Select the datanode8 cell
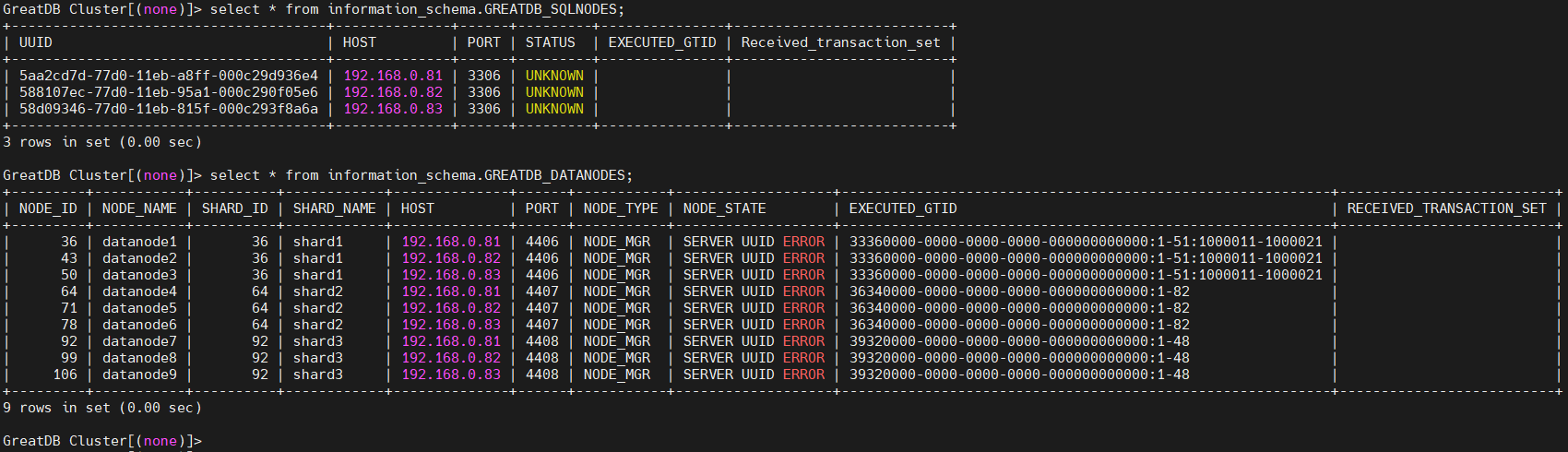This screenshot has height=452, width=1568. pyautogui.click(x=139, y=358)
